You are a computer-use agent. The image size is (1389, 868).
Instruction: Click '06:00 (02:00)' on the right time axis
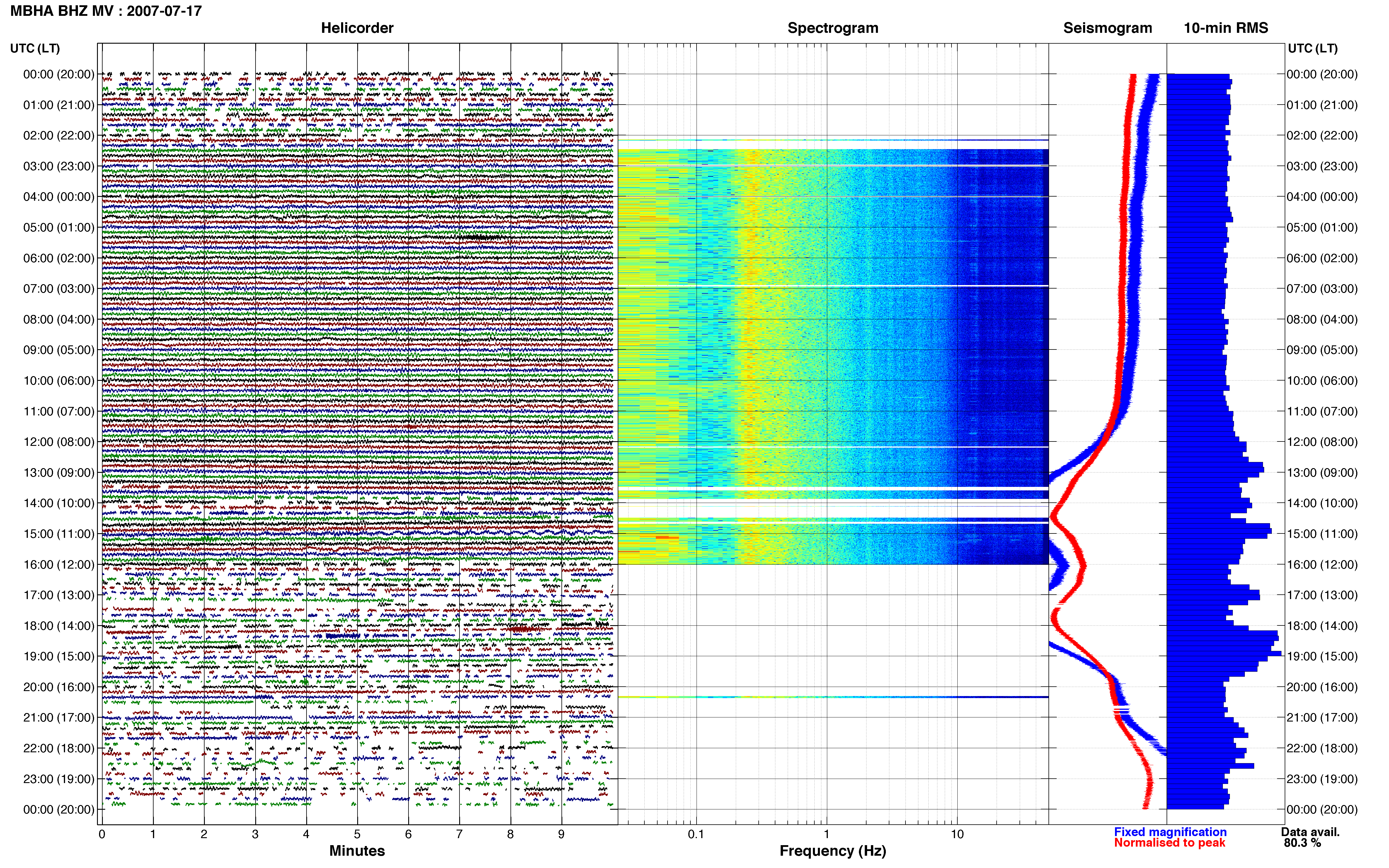point(1322,258)
